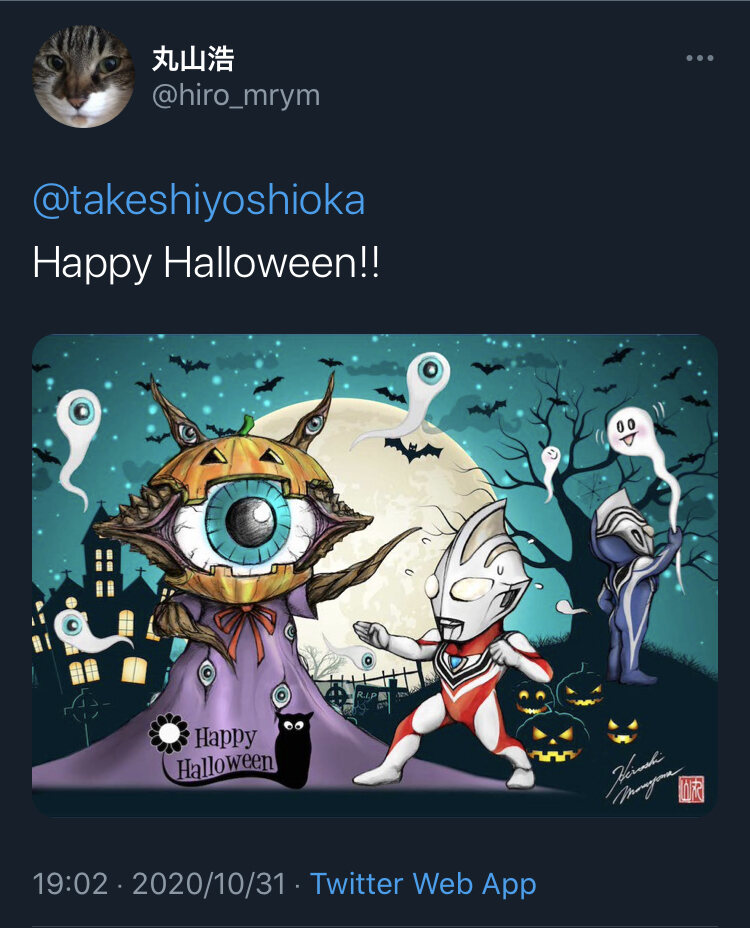Open the three-dot more options menu
Screen dimensions: 750x928
[x=700, y=59]
